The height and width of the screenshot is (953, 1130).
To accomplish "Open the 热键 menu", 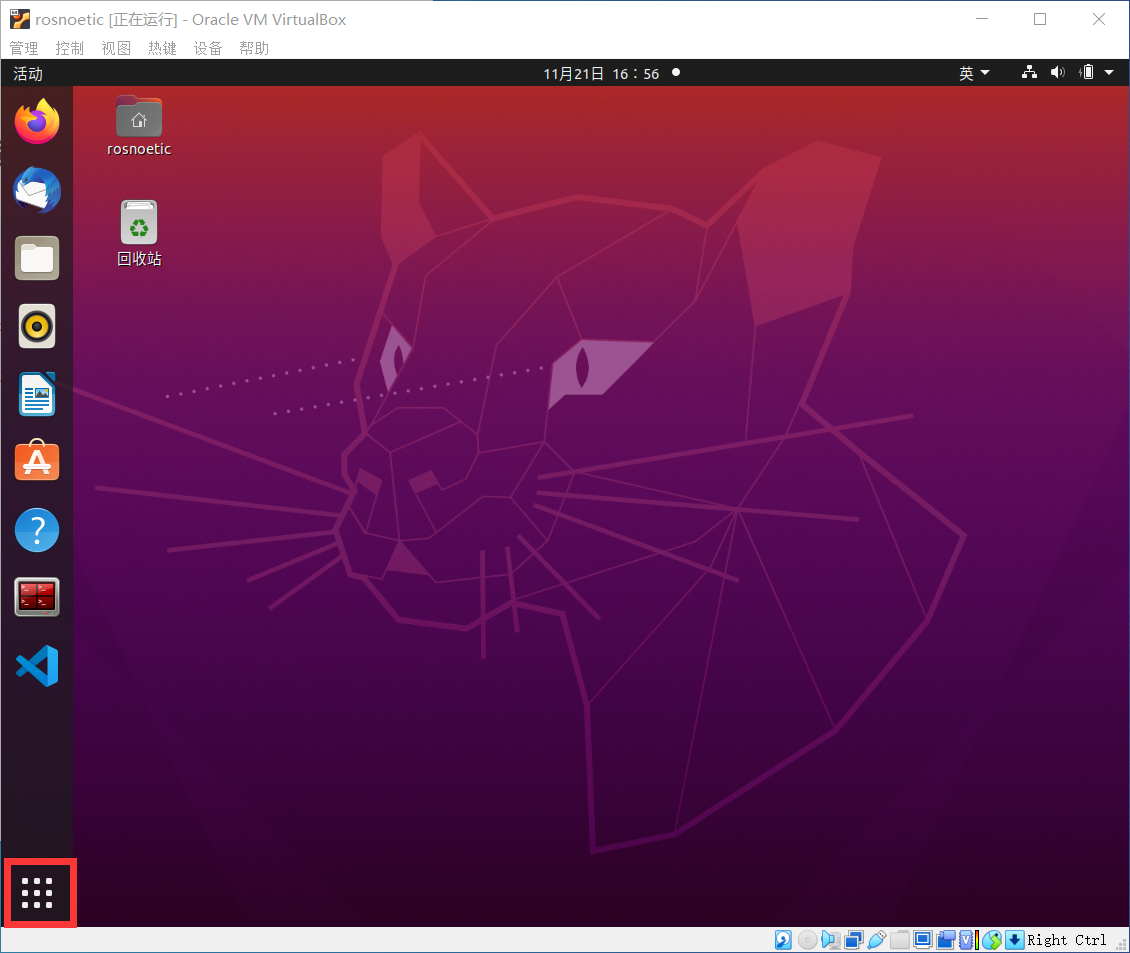I will [162, 48].
